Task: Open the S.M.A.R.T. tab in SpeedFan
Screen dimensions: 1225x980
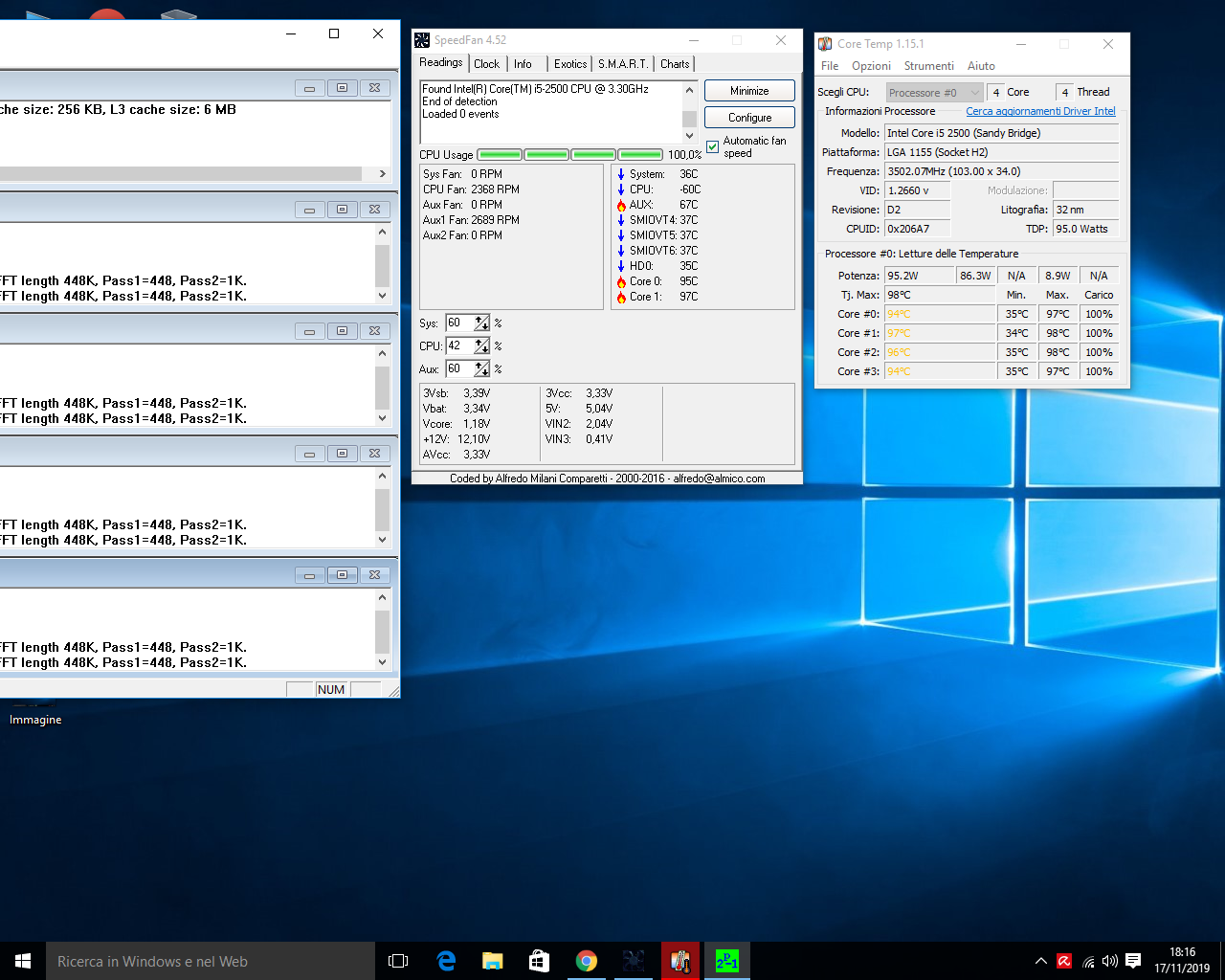Action: 623,64
